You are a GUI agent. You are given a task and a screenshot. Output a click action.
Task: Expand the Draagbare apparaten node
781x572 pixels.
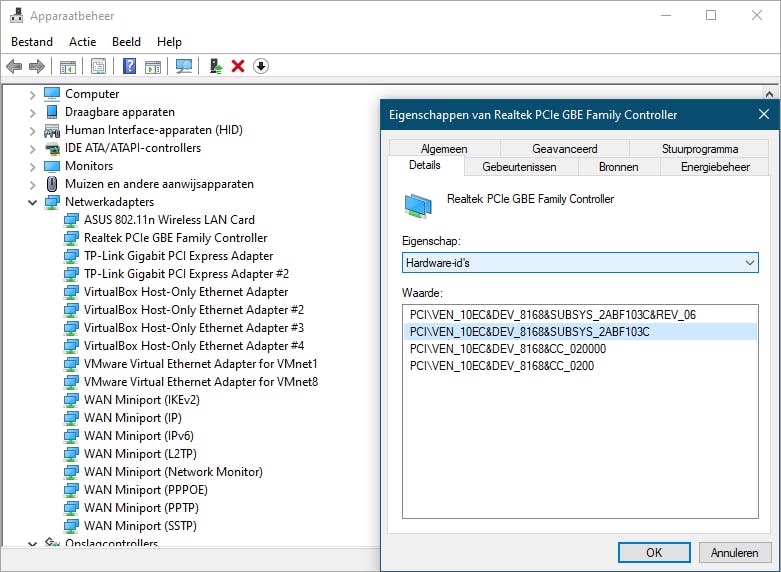click(33, 112)
